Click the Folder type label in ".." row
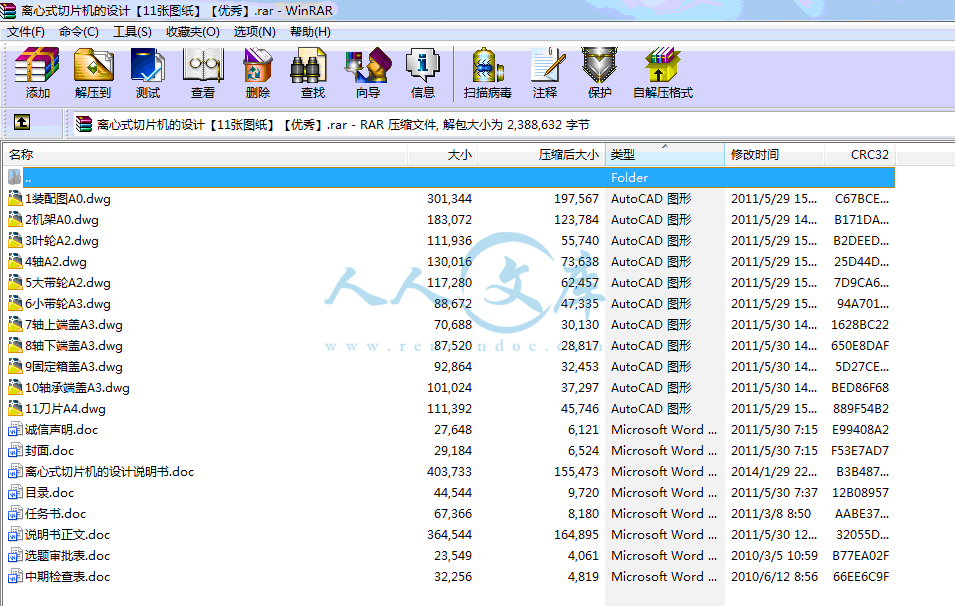The height and width of the screenshot is (606, 955). [x=629, y=178]
